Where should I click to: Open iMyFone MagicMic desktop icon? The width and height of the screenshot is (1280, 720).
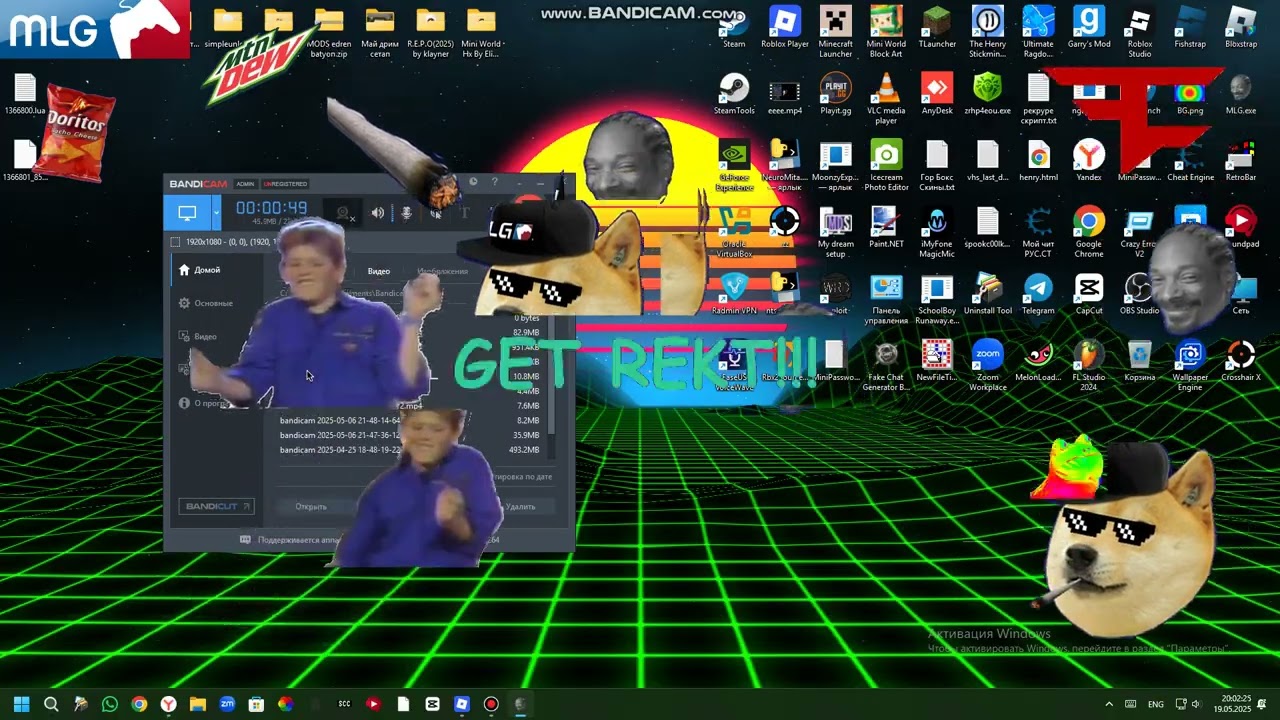tap(937, 232)
